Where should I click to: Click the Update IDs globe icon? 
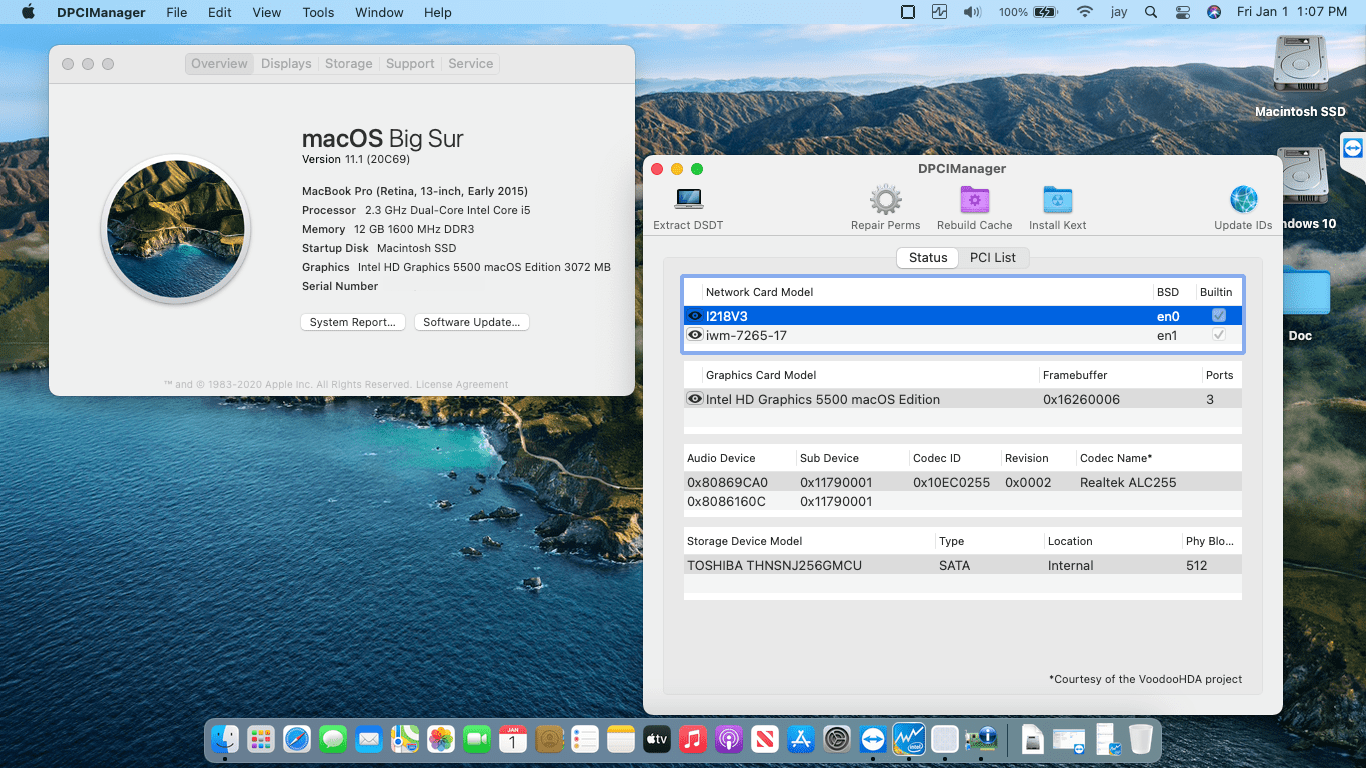[x=1243, y=199]
